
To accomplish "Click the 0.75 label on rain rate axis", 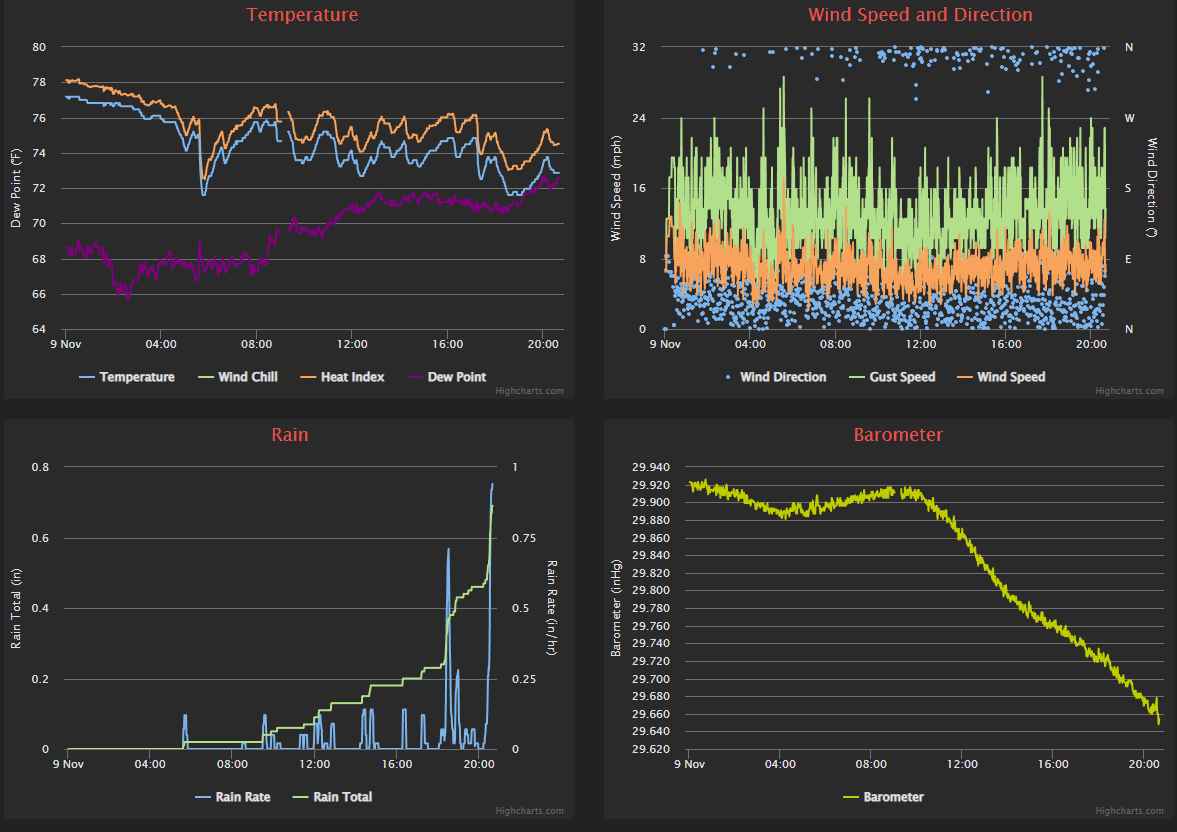I will pyautogui.click(x=524, y=538).
